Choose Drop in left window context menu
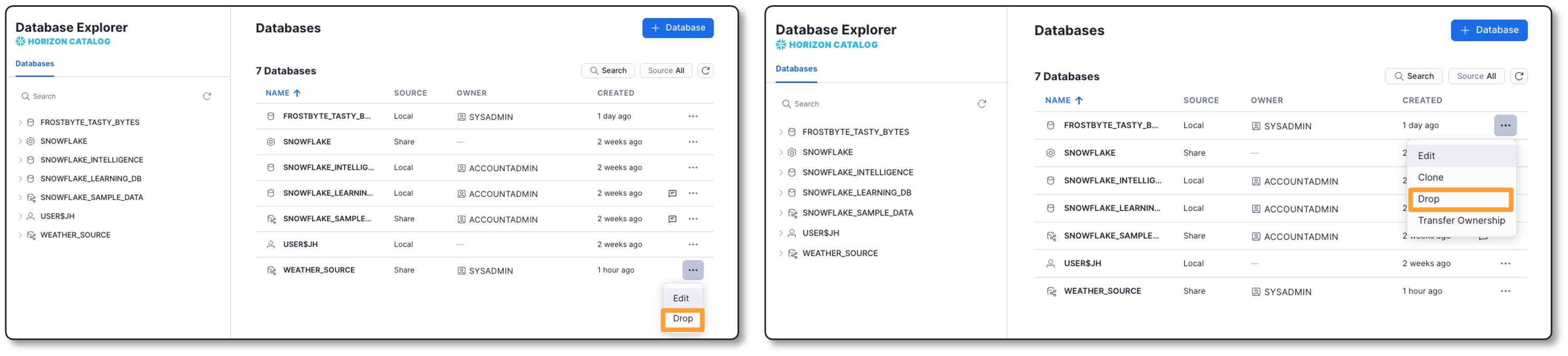 (x=682, y=319)
